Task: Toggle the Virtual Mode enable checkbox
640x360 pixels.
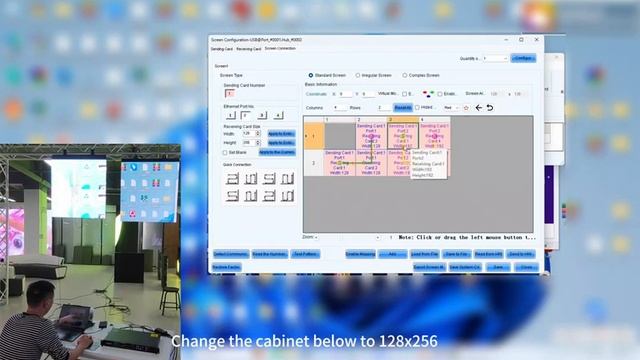Action: tap(404, 94)
